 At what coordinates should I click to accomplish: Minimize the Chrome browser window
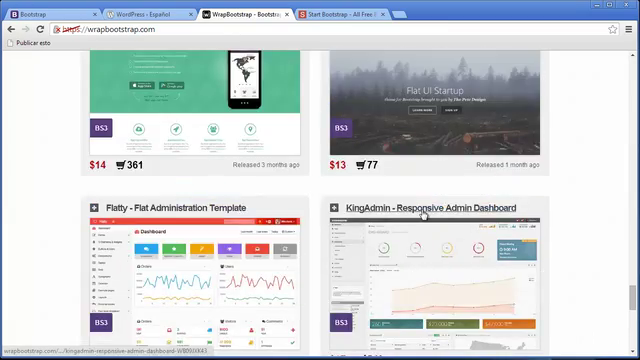click(597, 4)
